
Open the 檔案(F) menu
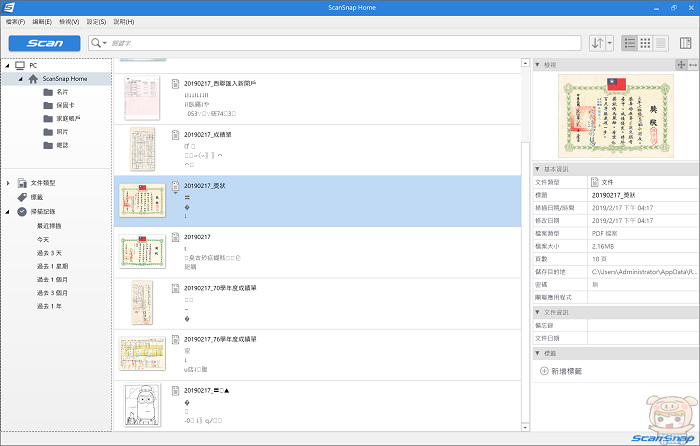tap(15, 21)
